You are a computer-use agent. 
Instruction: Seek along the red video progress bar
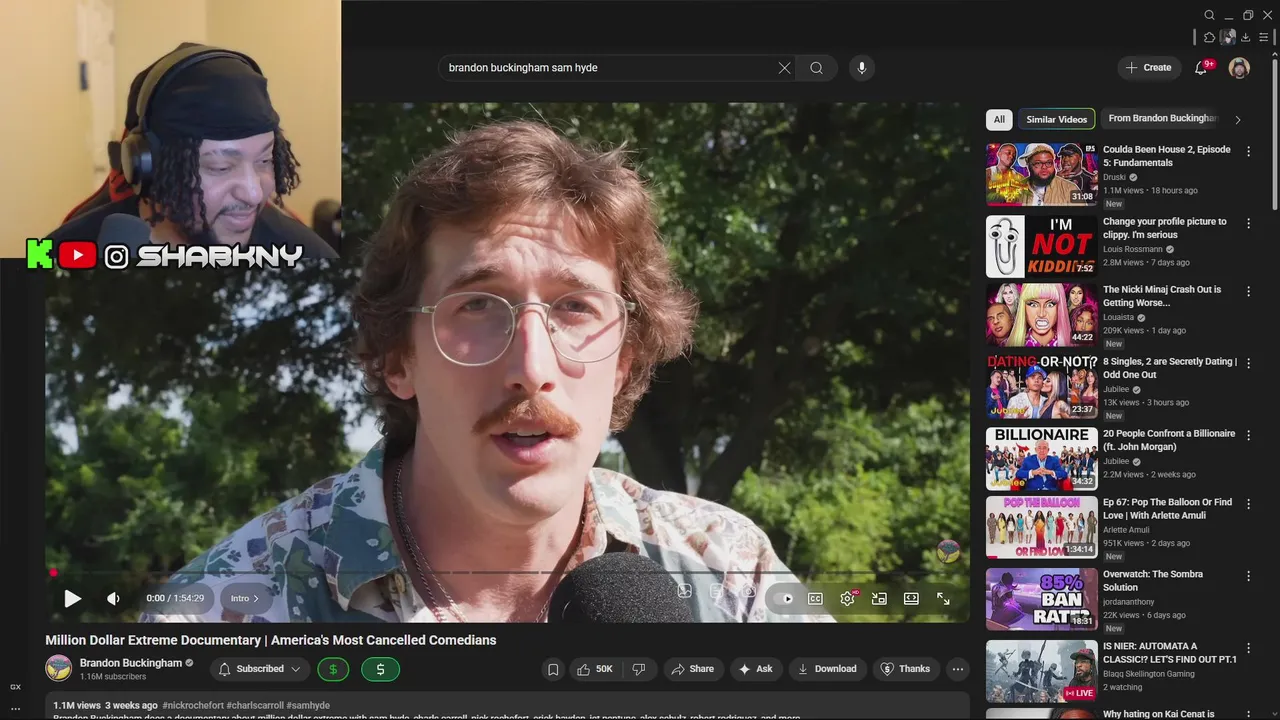click(507, 573)
